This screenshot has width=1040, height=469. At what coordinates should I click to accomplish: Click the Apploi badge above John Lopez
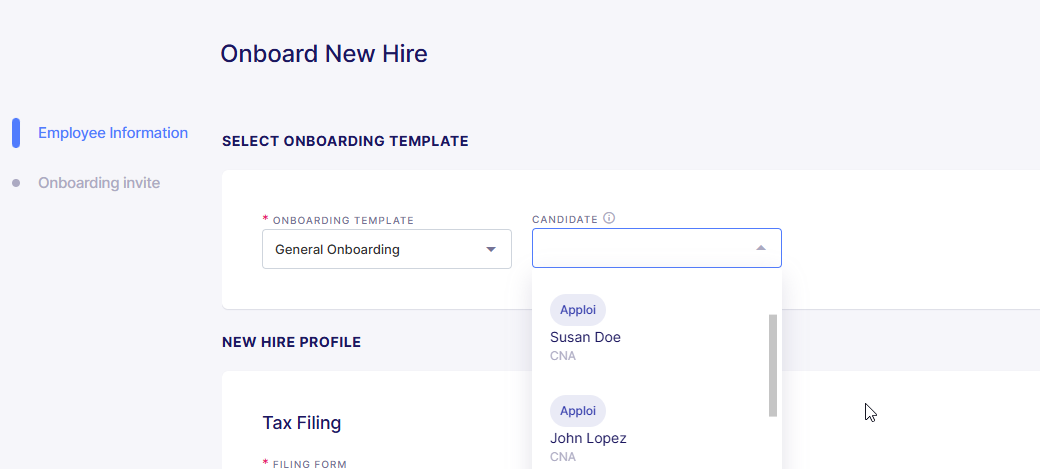point(578,411)
